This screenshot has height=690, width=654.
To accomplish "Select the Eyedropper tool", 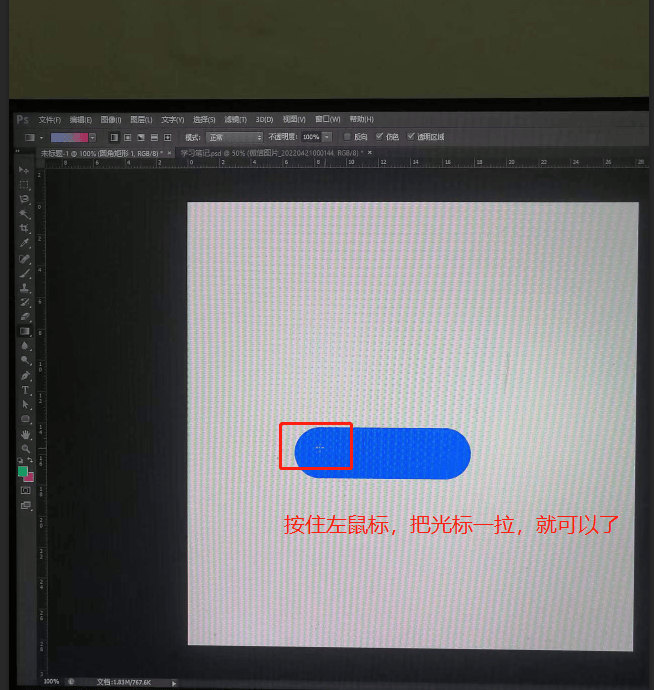I will click(25, 243).
